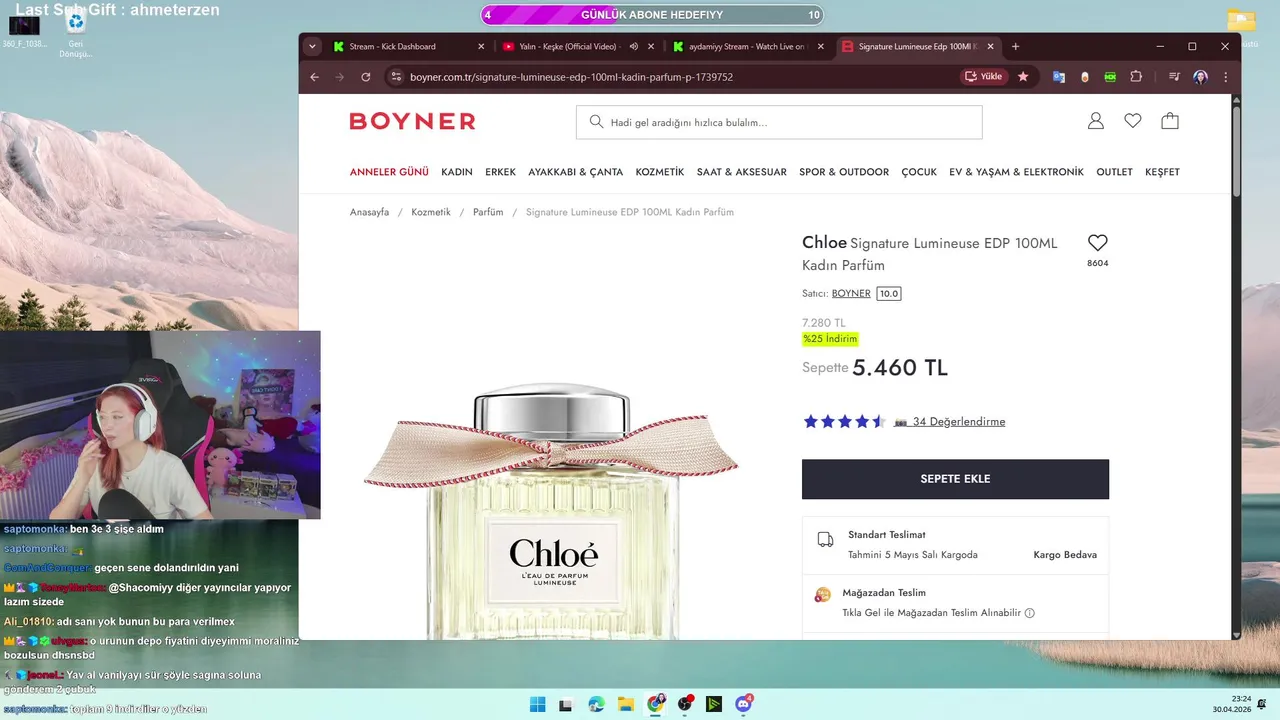
Task: Add Chloe perfume to favorites with heart icon
Action: pyautogui.click(x=1098, y=243)
